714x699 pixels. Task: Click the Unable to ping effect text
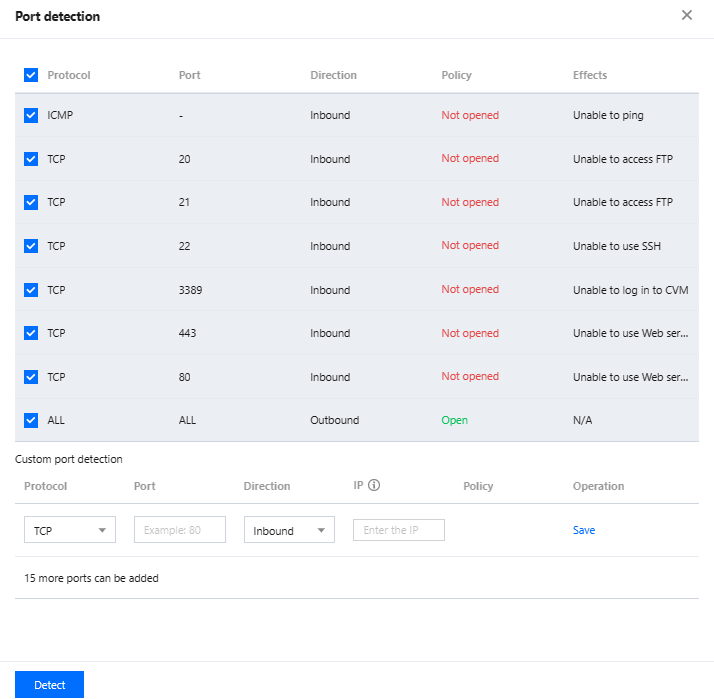(608, 115)
